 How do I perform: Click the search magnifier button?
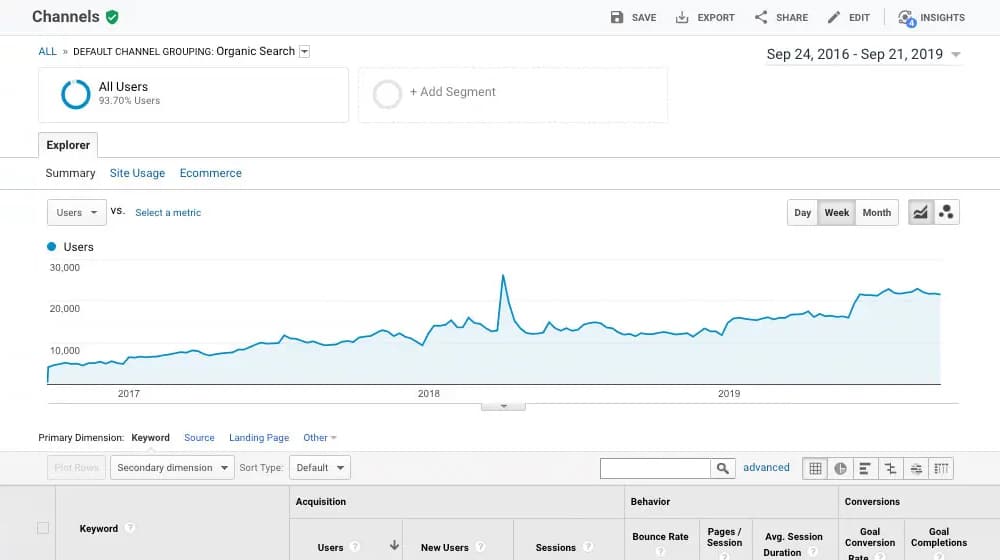pos(722,468)
